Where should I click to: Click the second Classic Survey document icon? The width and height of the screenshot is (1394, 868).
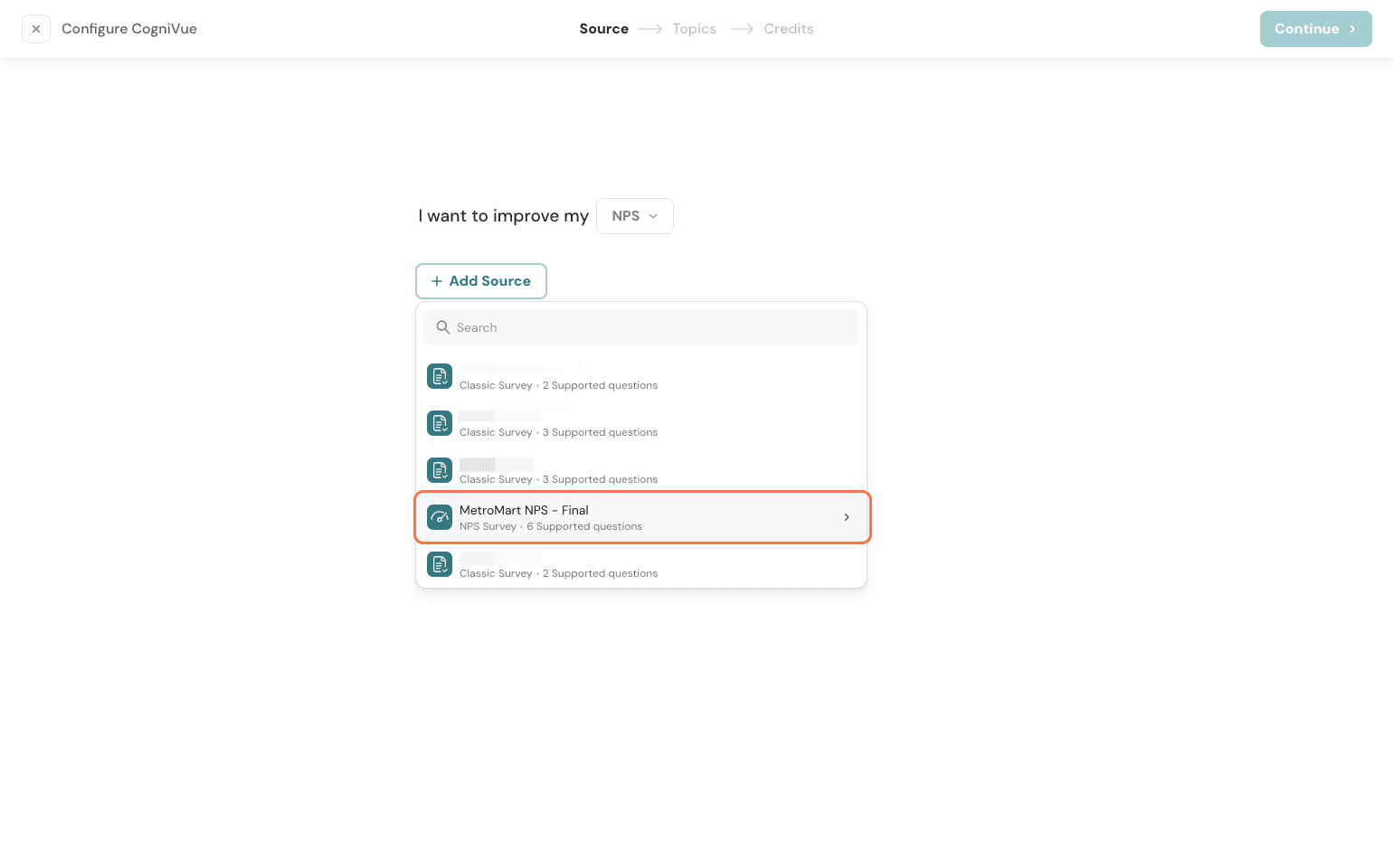click(x=440, y=423)
